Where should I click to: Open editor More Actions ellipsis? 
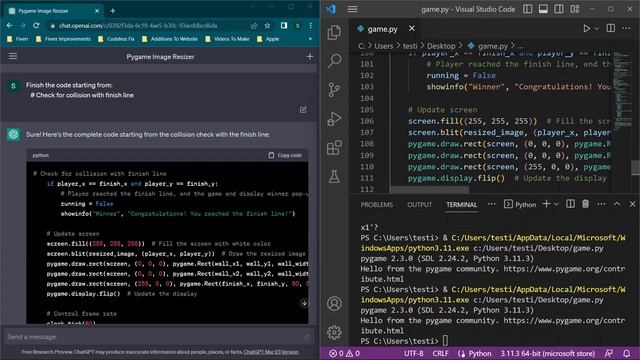point(626,28)
